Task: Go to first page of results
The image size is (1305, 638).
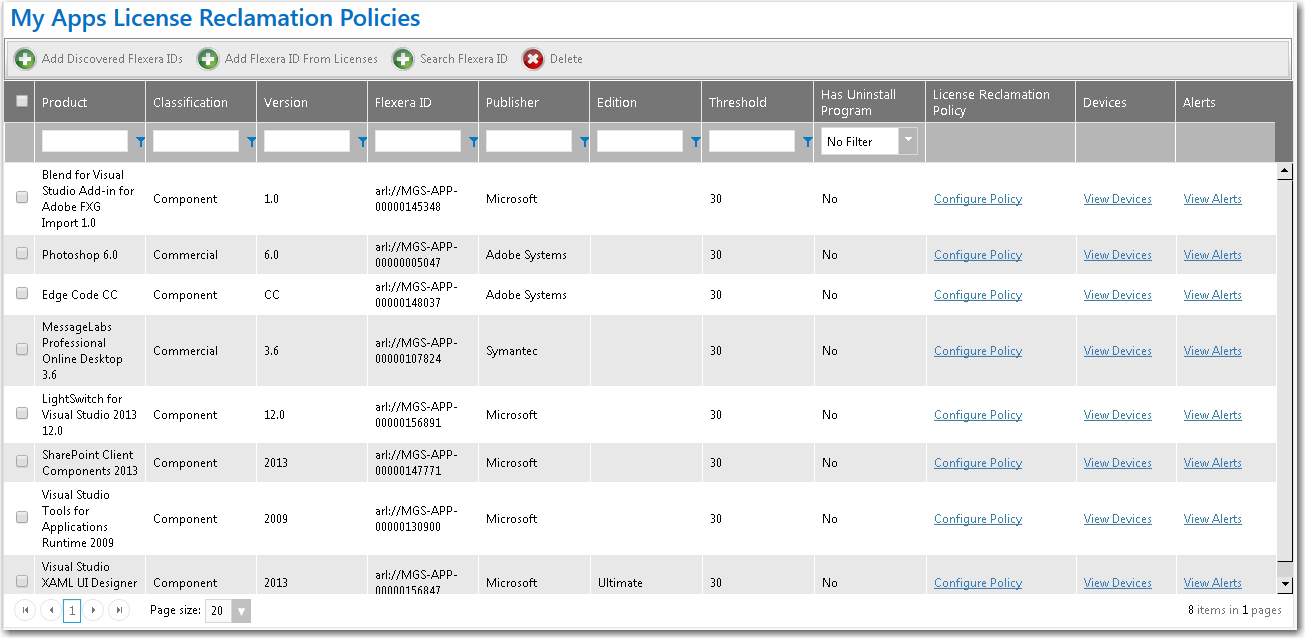Action: 25,610
